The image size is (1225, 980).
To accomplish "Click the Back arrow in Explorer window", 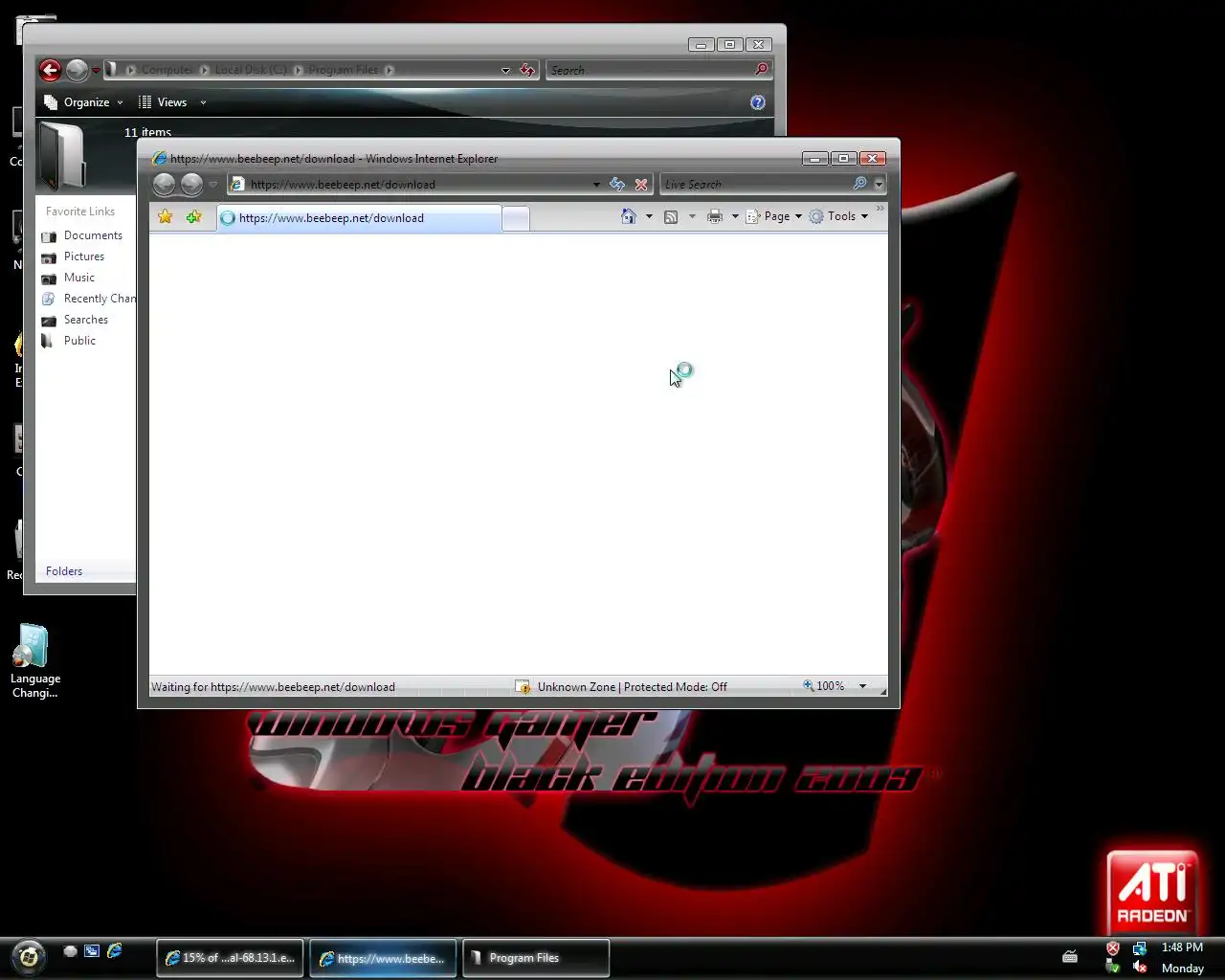I will 50,70.
